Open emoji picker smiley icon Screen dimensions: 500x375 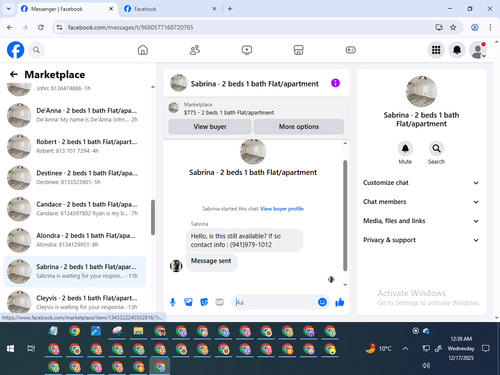click(x=322, y=302)
